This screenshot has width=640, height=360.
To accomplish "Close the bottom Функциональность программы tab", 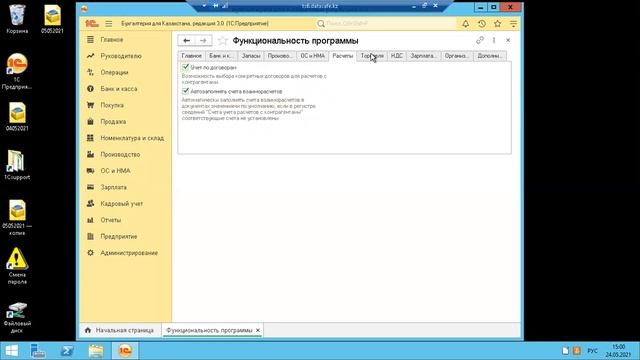I will point(258,330).
